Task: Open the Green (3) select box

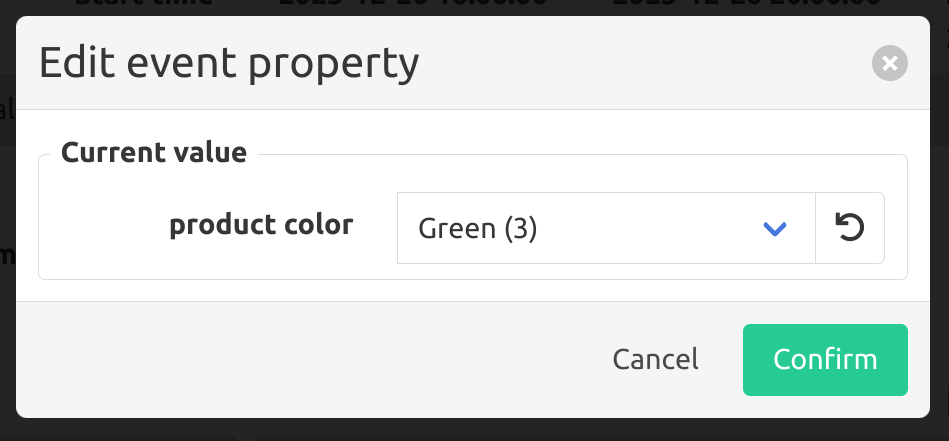Action: pos(606,228)
